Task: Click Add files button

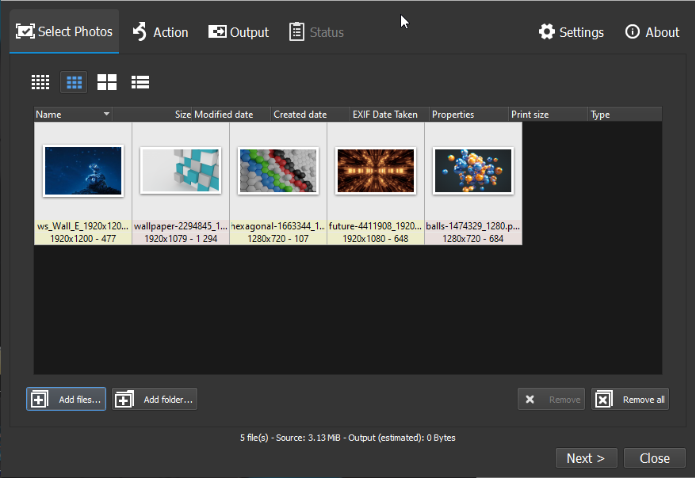Action: (x=66, y=400)
